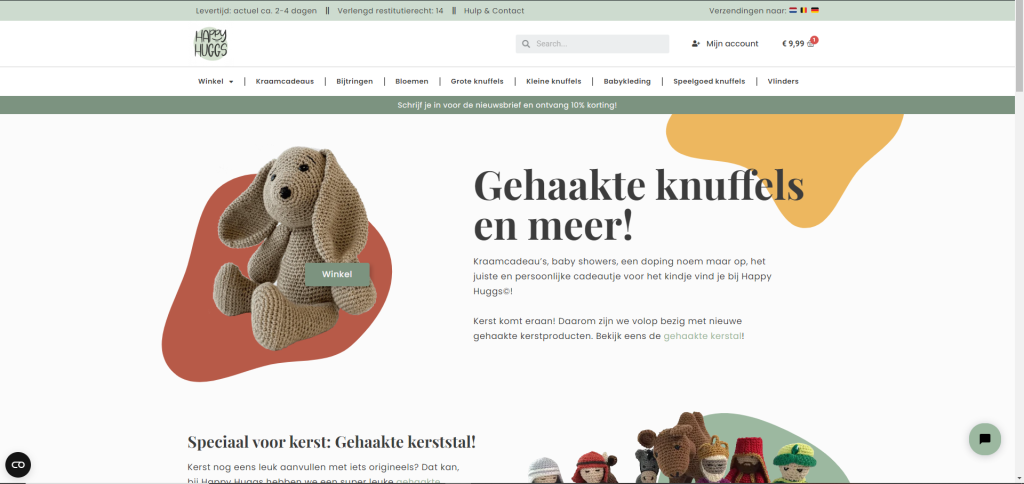Open the Babykleding menu item
The height and width of the screenshot is (484, 1024).
tap(627, 82)
